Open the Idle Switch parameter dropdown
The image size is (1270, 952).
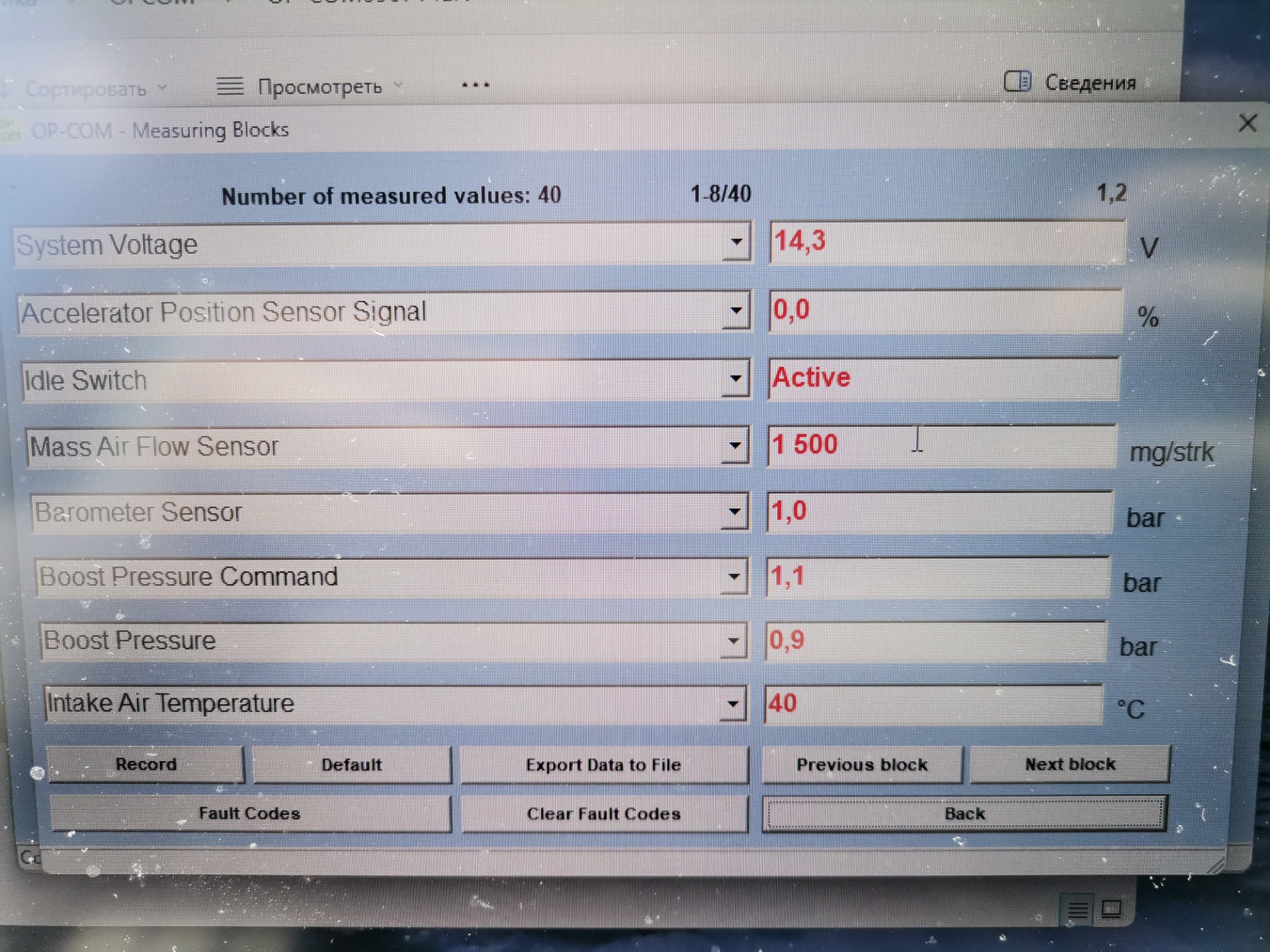pyautogui.click(x=736, y=379)
